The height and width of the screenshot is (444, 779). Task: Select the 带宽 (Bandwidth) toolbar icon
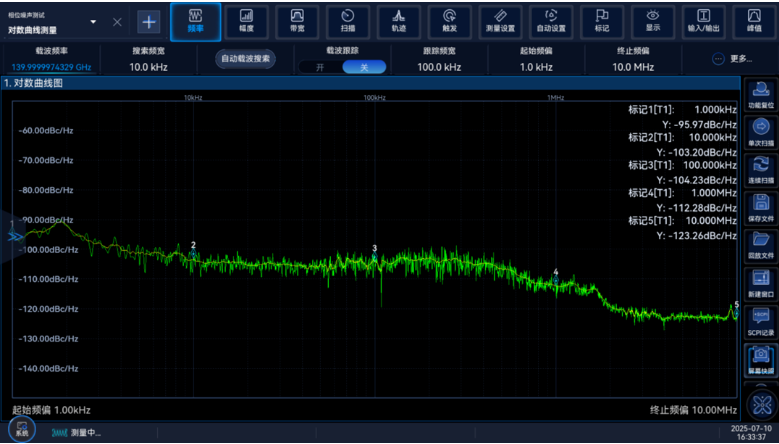pyautogui.click(x=297, y=21)
